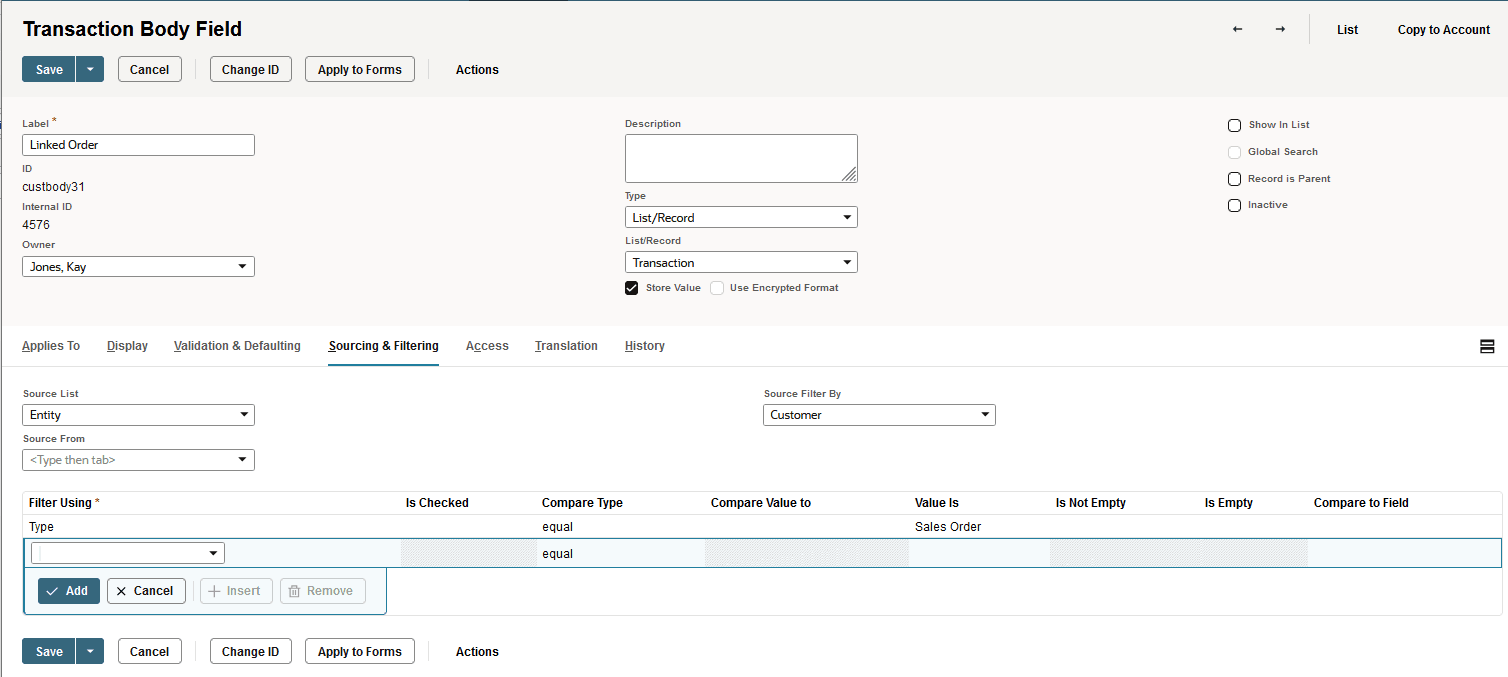Click Copy to Account
The height and width of the screenshot is (677, 1508).
tap(1443, 30)
